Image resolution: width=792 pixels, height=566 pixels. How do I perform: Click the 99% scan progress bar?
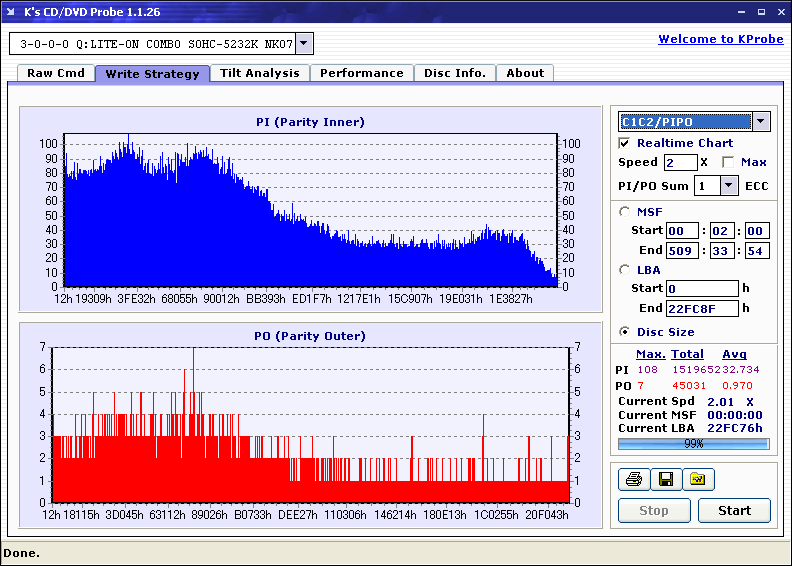pyautogui.click(x=694, y=444)
